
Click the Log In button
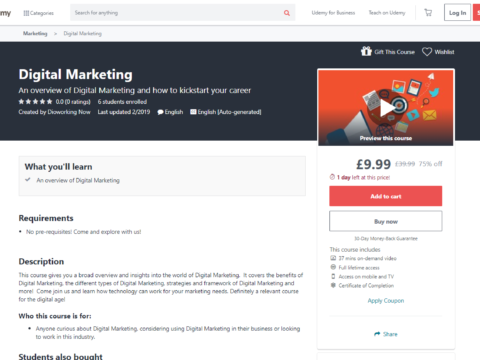457,13
